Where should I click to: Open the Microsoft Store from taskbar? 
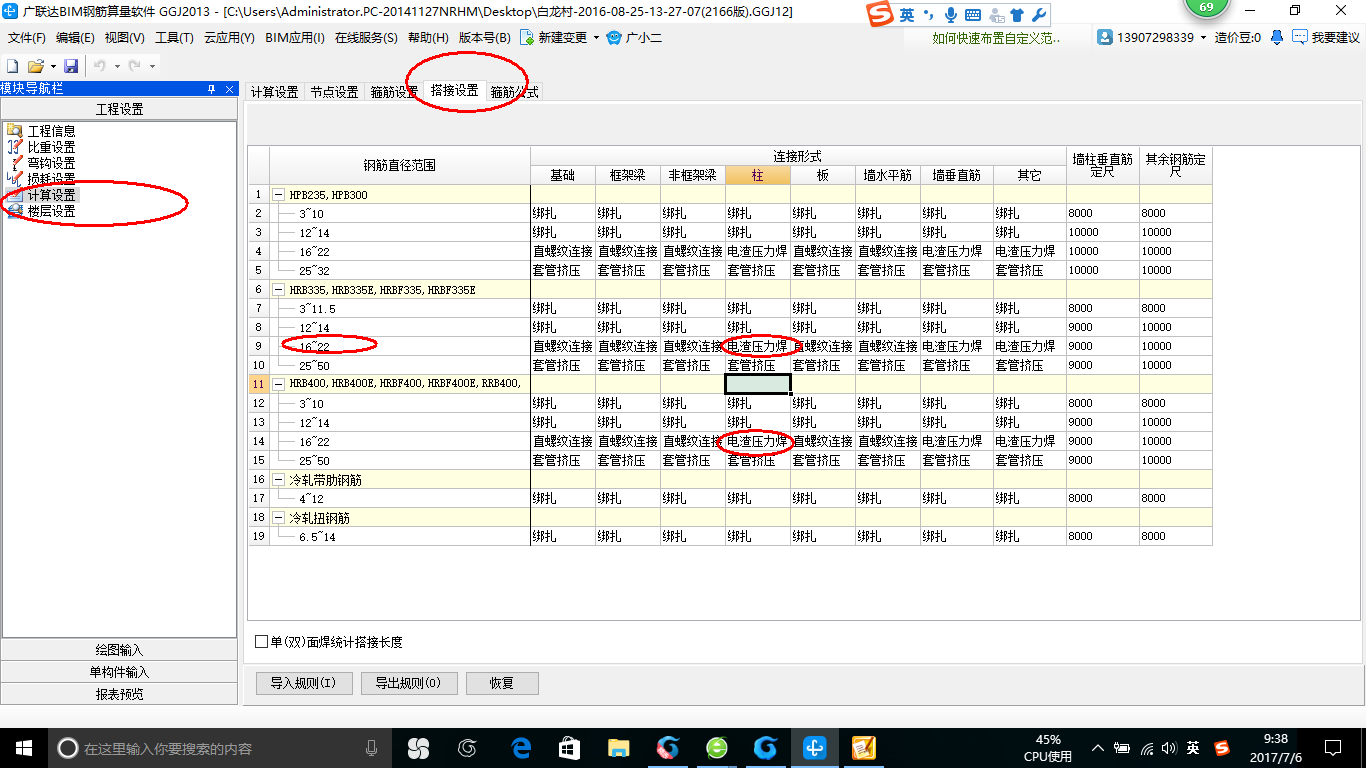coord(570,748)
